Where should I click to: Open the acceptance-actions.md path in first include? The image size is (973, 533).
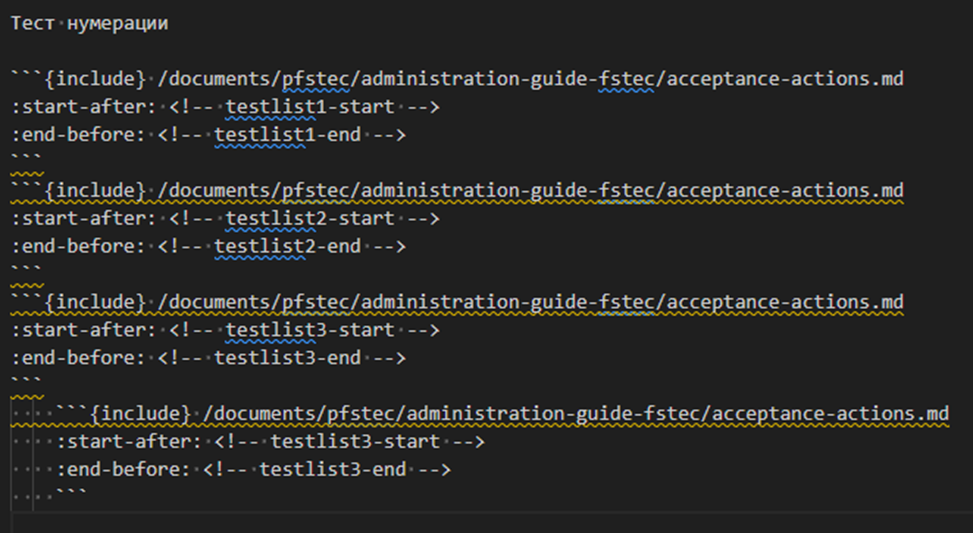[x=530, y=79]
